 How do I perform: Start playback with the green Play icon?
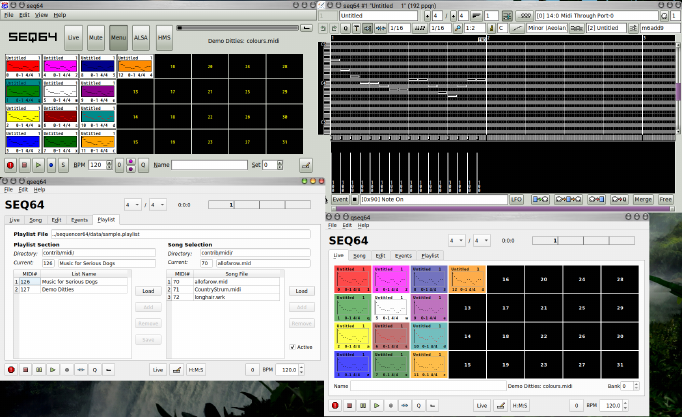(38, 164)
